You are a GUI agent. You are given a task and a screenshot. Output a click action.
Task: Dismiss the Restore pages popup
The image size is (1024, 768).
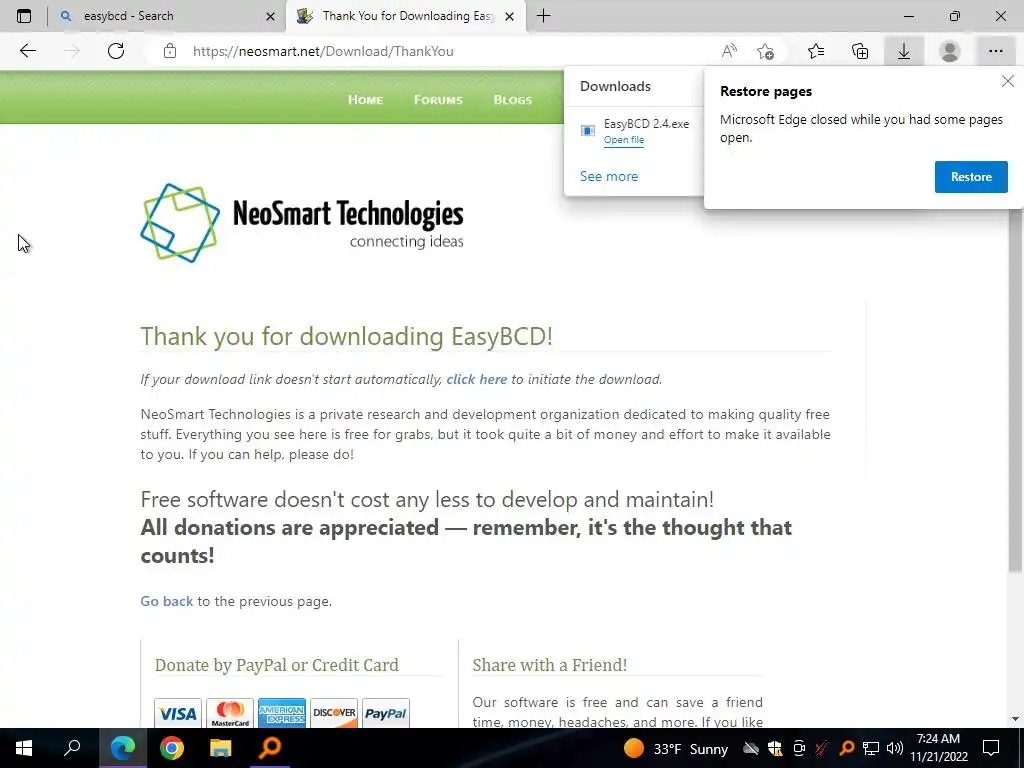click(1008, 81)
